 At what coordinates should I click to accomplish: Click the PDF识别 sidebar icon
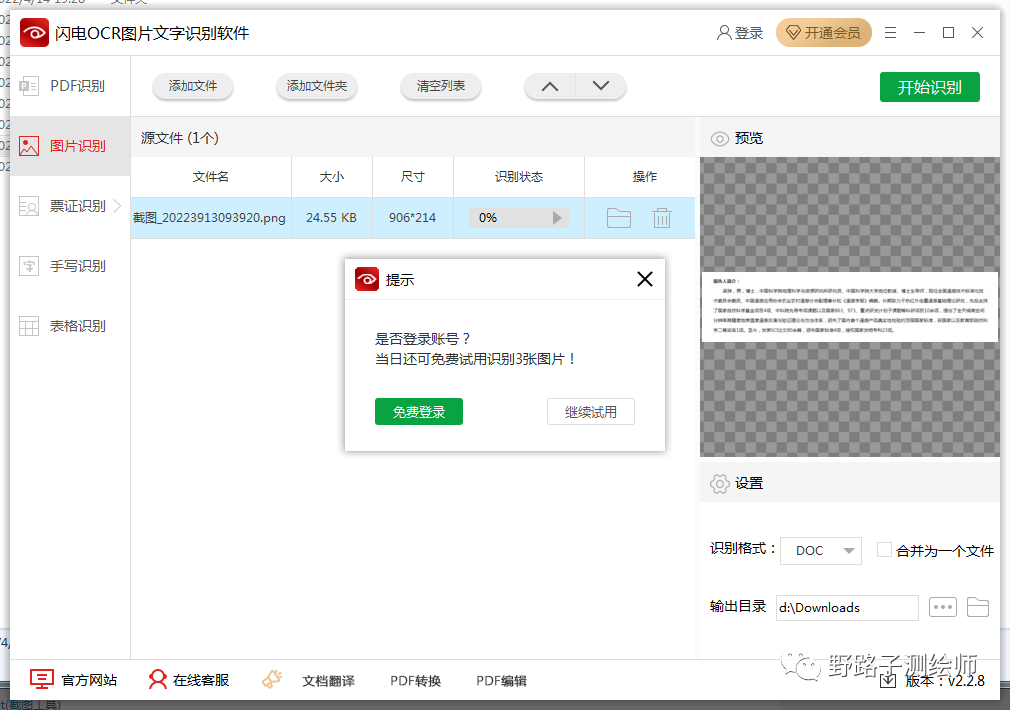tap(29, 86)
